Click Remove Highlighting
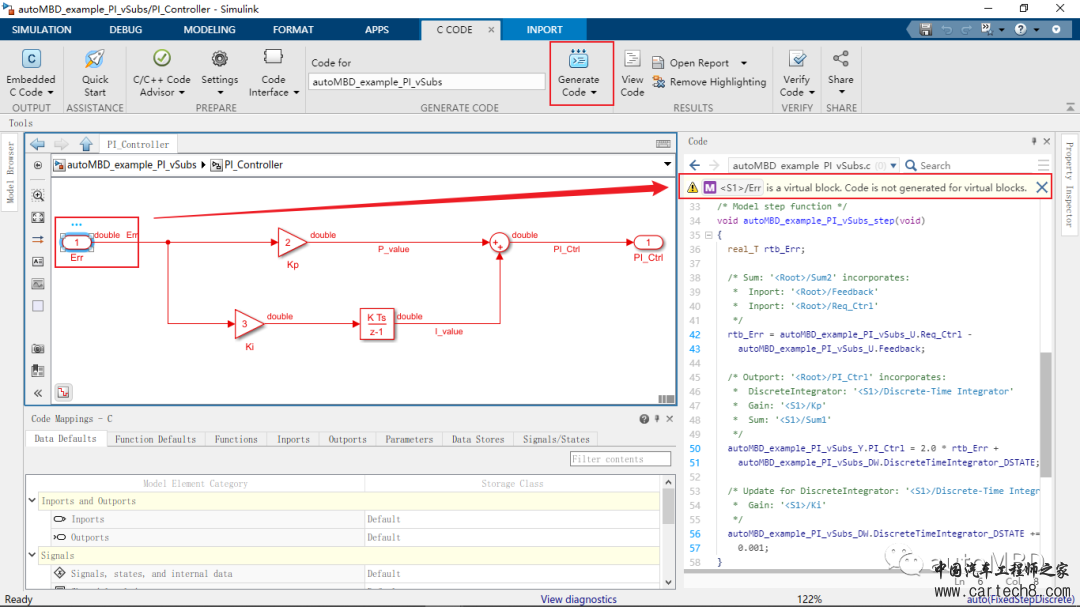 click(709, 82)
